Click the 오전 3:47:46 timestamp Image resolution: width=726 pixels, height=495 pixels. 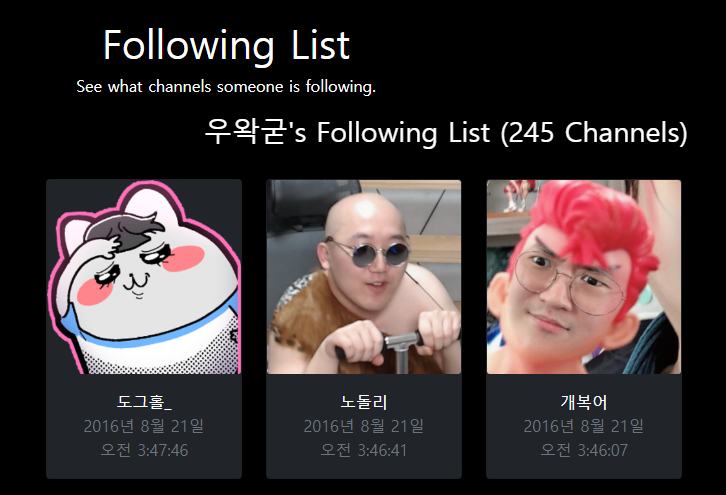click(x=144, y=450)
